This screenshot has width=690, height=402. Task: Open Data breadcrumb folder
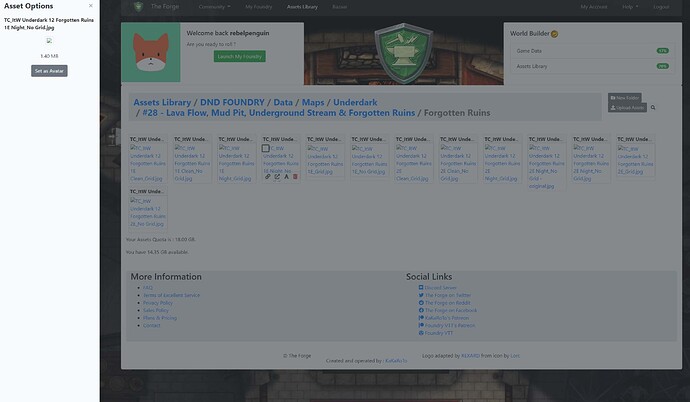tap(283, 102)
